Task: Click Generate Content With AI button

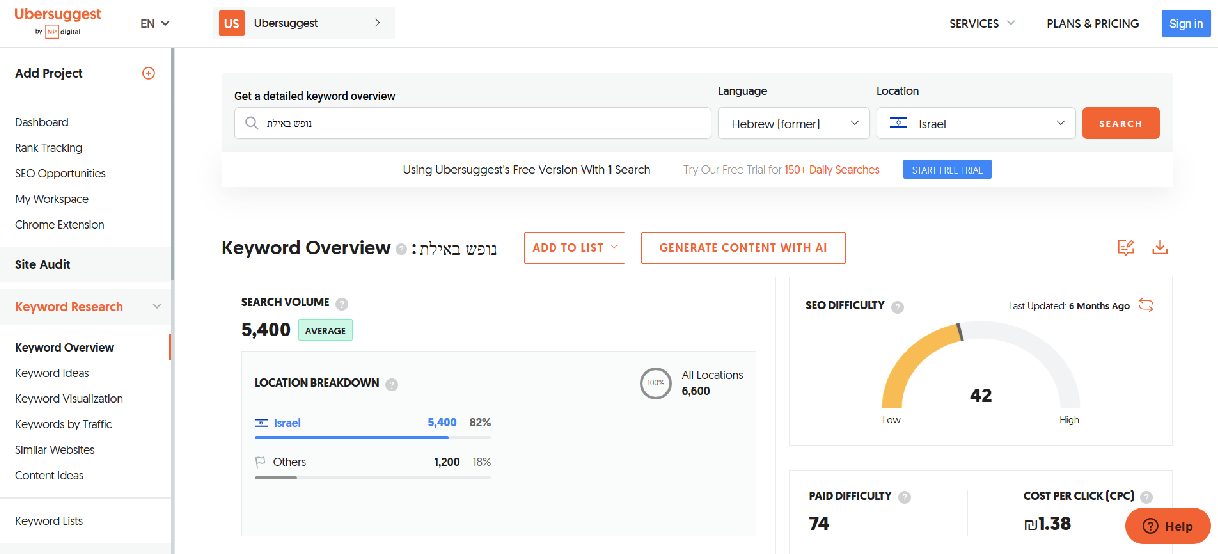Action: [x=743, y=248]
